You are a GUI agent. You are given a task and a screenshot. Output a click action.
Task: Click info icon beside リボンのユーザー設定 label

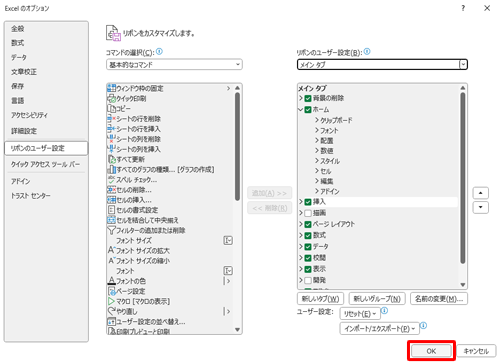point(367,51)
